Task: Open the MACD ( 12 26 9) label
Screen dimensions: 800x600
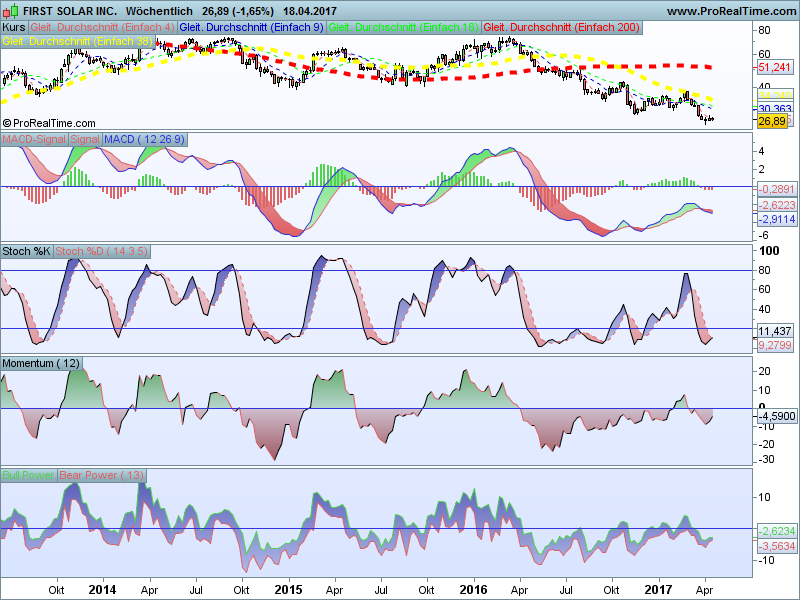Action: coord(144,139)
